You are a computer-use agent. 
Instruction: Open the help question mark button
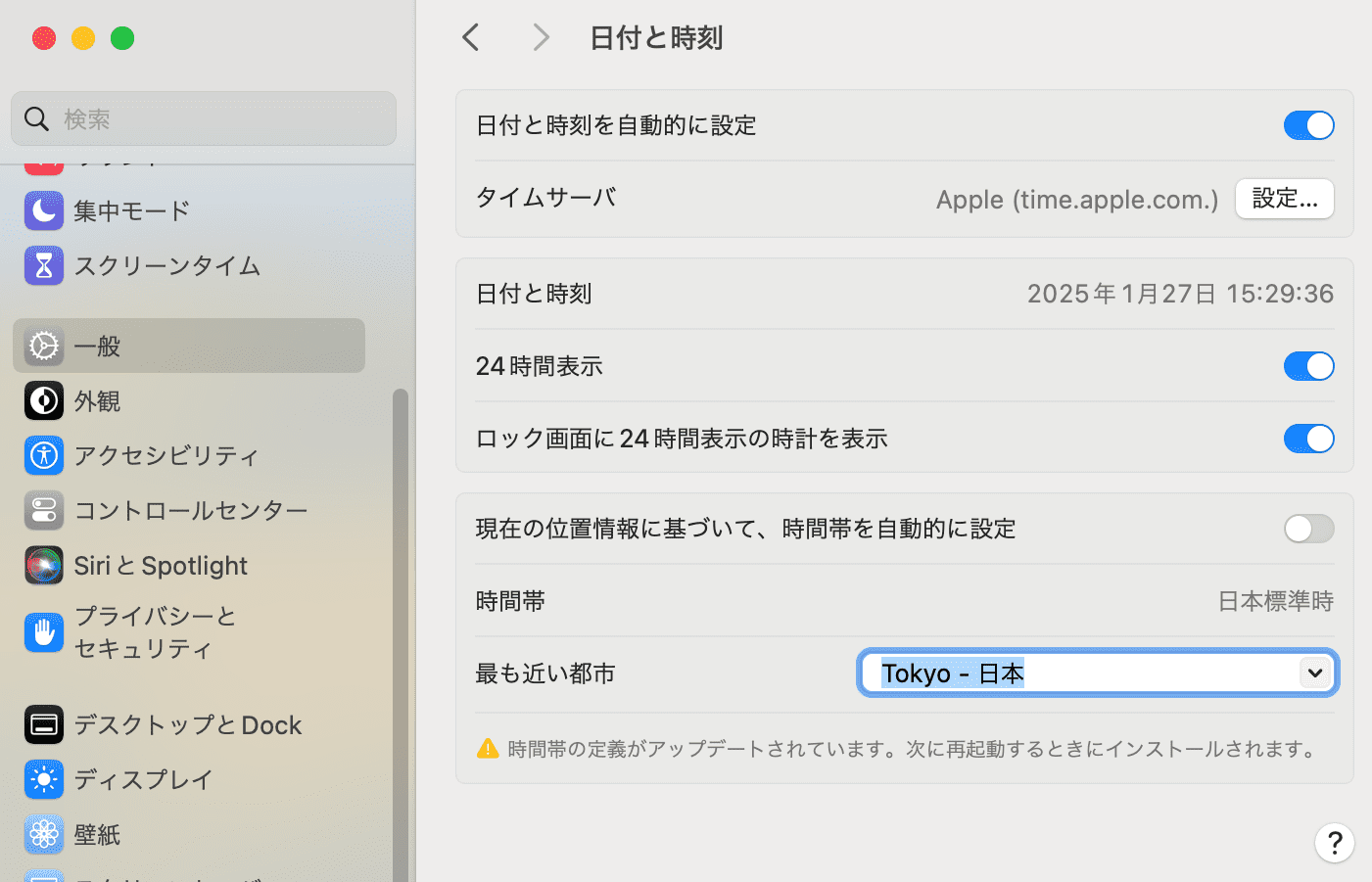tap(1334, 843)
